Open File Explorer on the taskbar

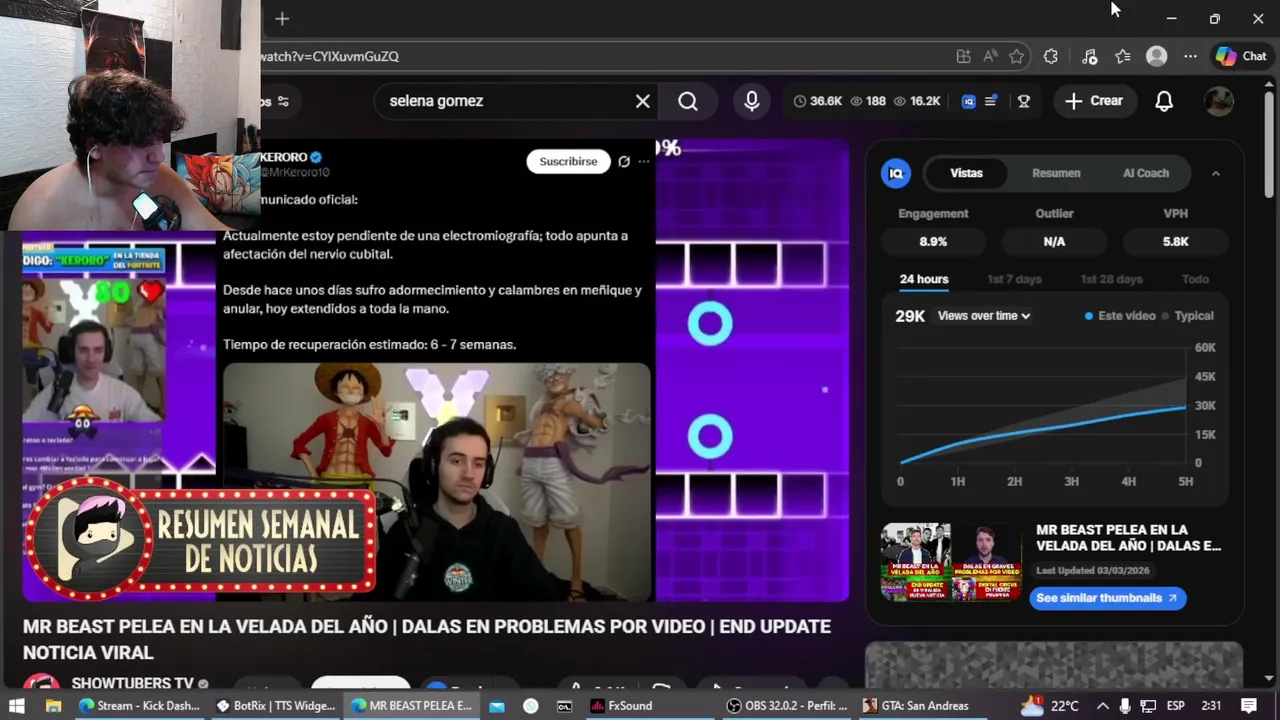tap(53, 705)
